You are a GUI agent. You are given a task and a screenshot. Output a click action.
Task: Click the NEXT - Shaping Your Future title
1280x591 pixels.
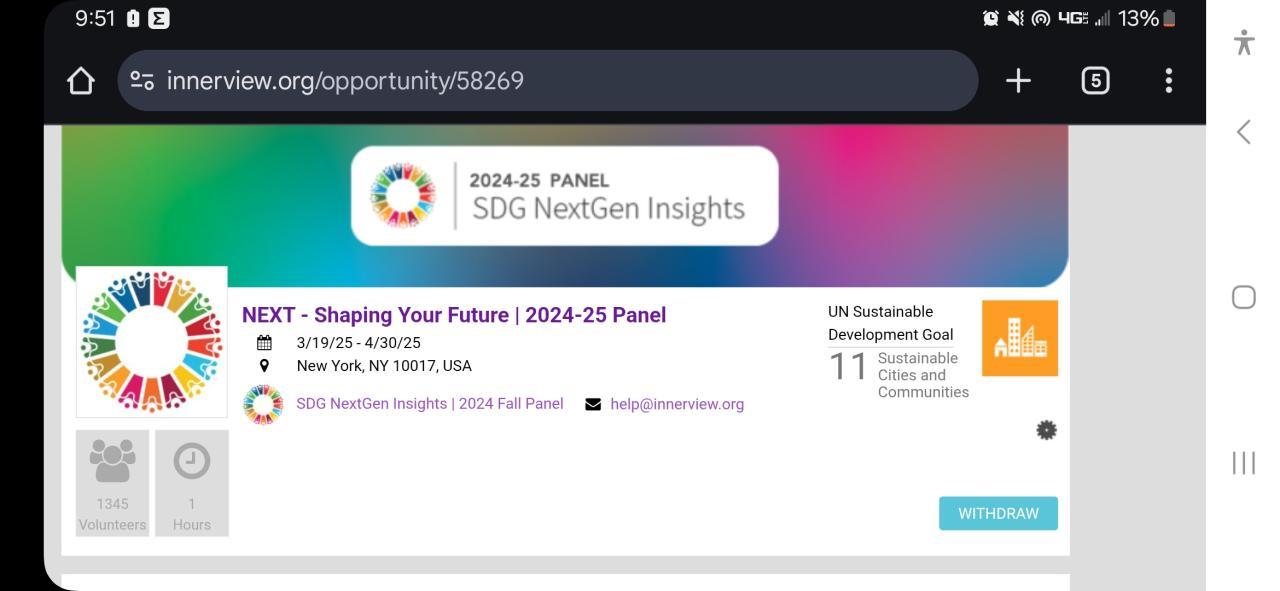[x=454, y=315]
